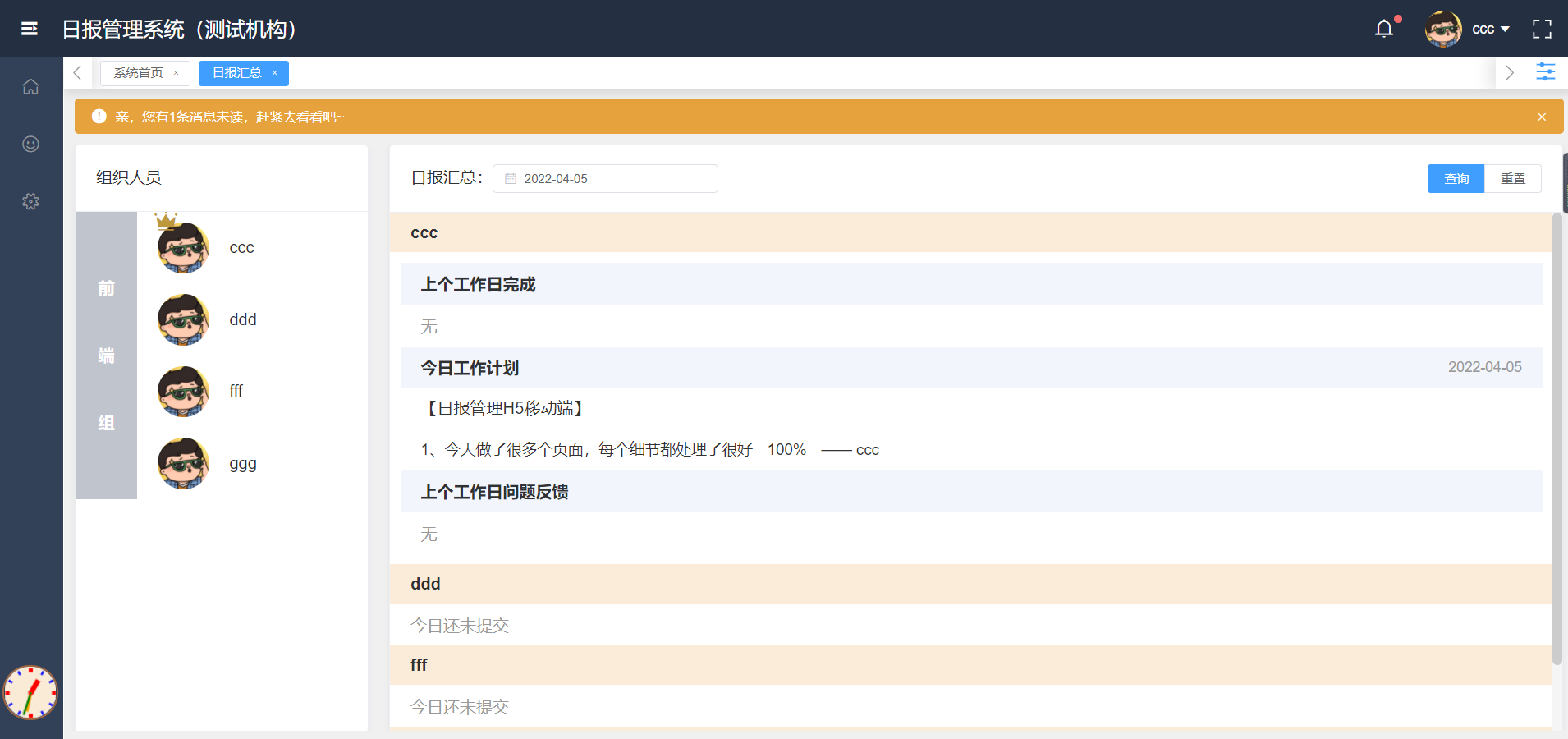Viewport: 1568px width, 739px height.
Task: Click fff's avatar picture
Action: 183,391
